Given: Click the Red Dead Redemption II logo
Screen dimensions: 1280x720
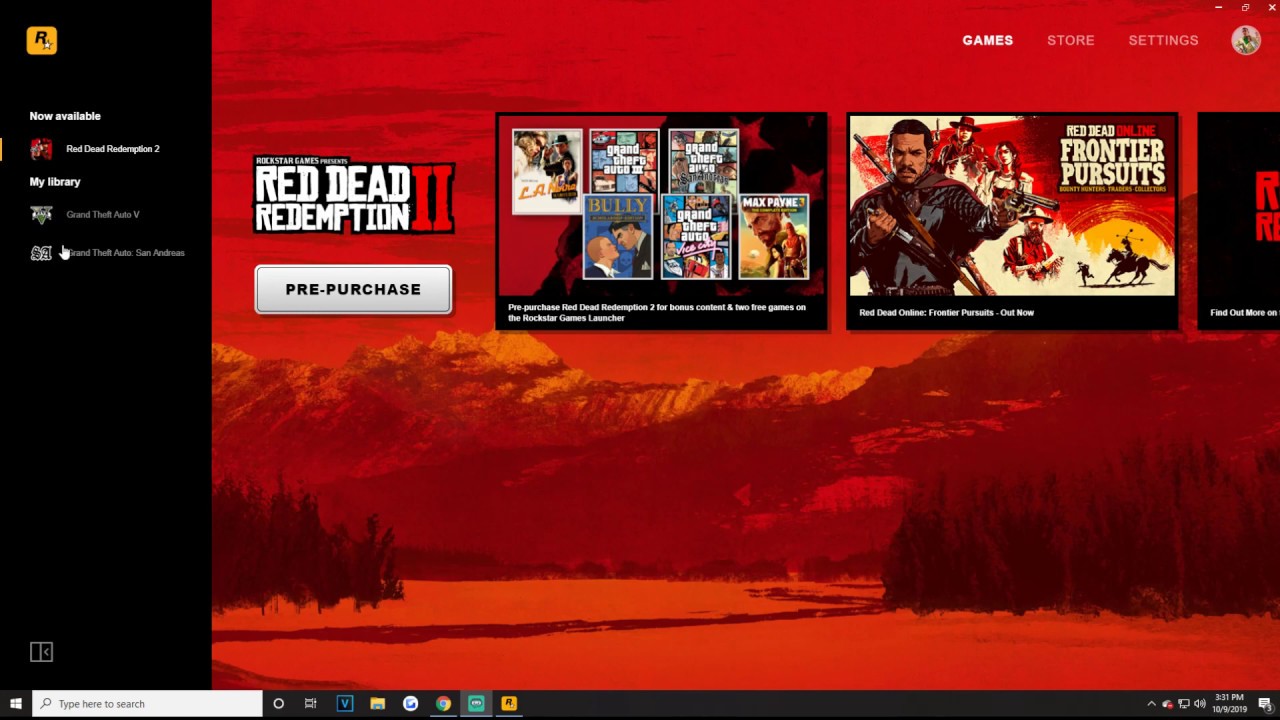Looking at the screenshot, I should [353, 195].
